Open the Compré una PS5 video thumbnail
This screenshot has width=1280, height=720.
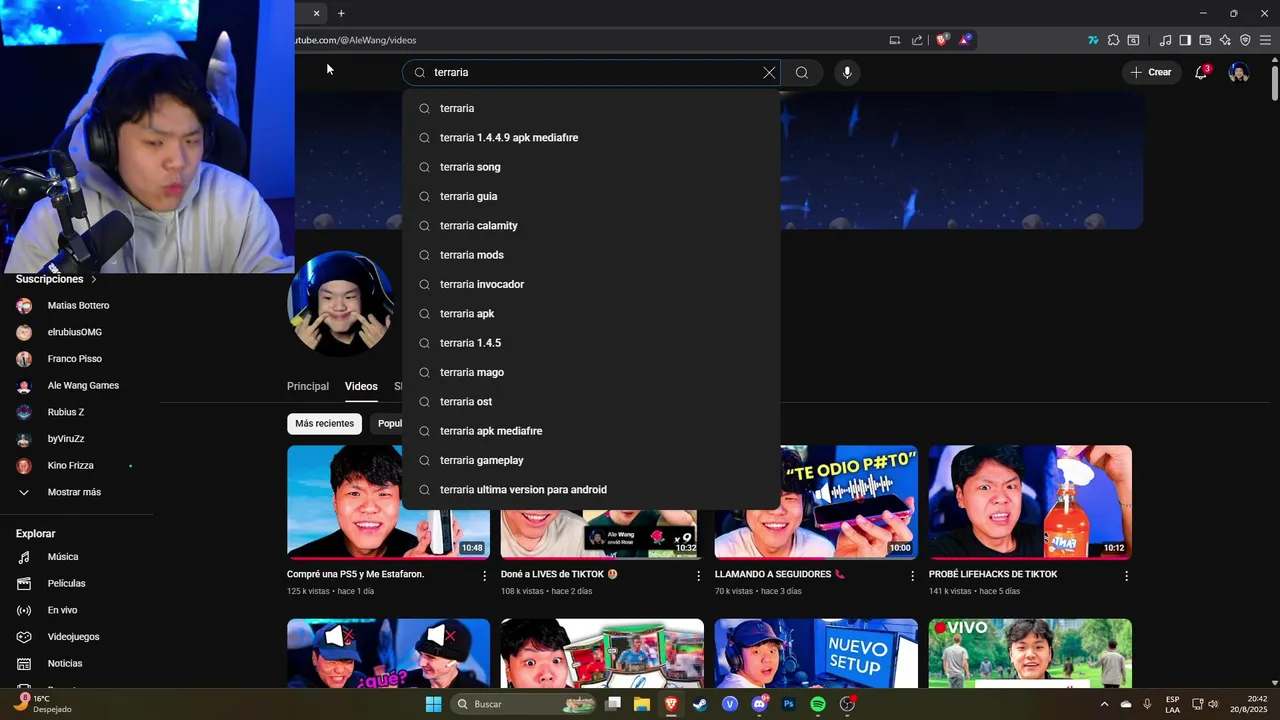pos(388,501)
